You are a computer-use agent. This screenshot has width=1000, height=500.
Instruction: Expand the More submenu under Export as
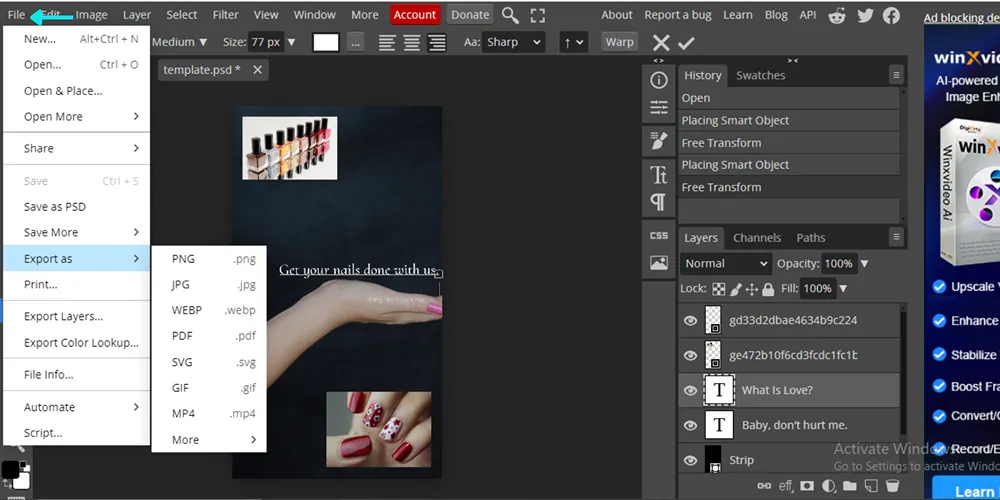tap(213, 440)
